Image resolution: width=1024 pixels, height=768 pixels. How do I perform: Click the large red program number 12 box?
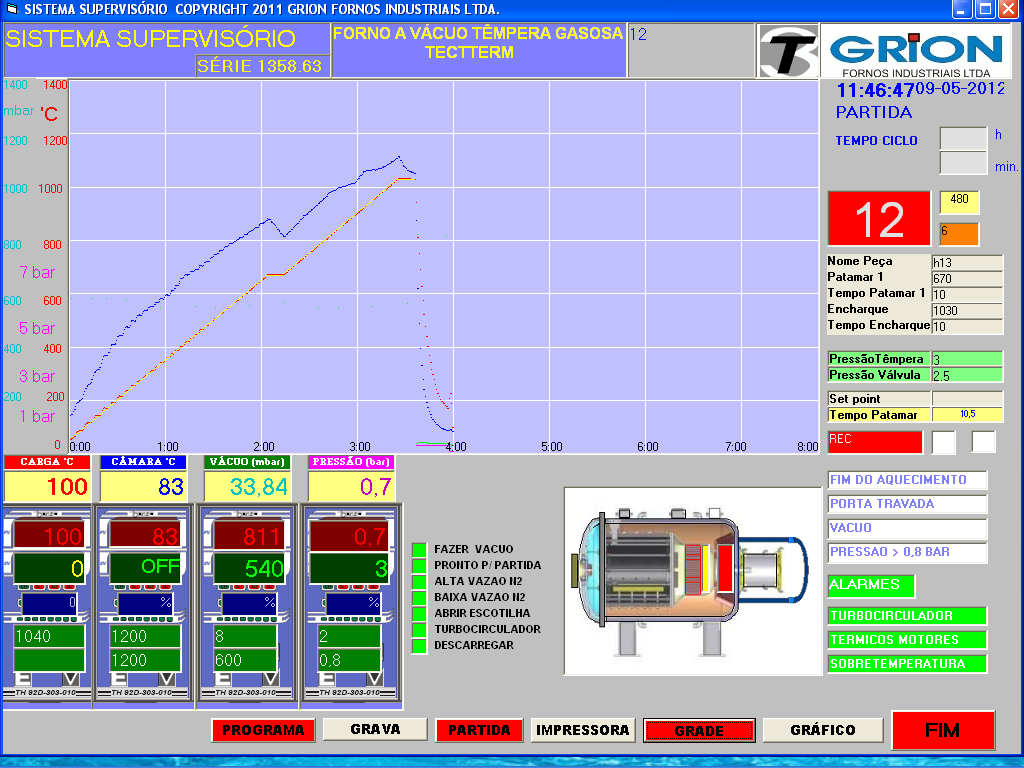pos(879,219)
